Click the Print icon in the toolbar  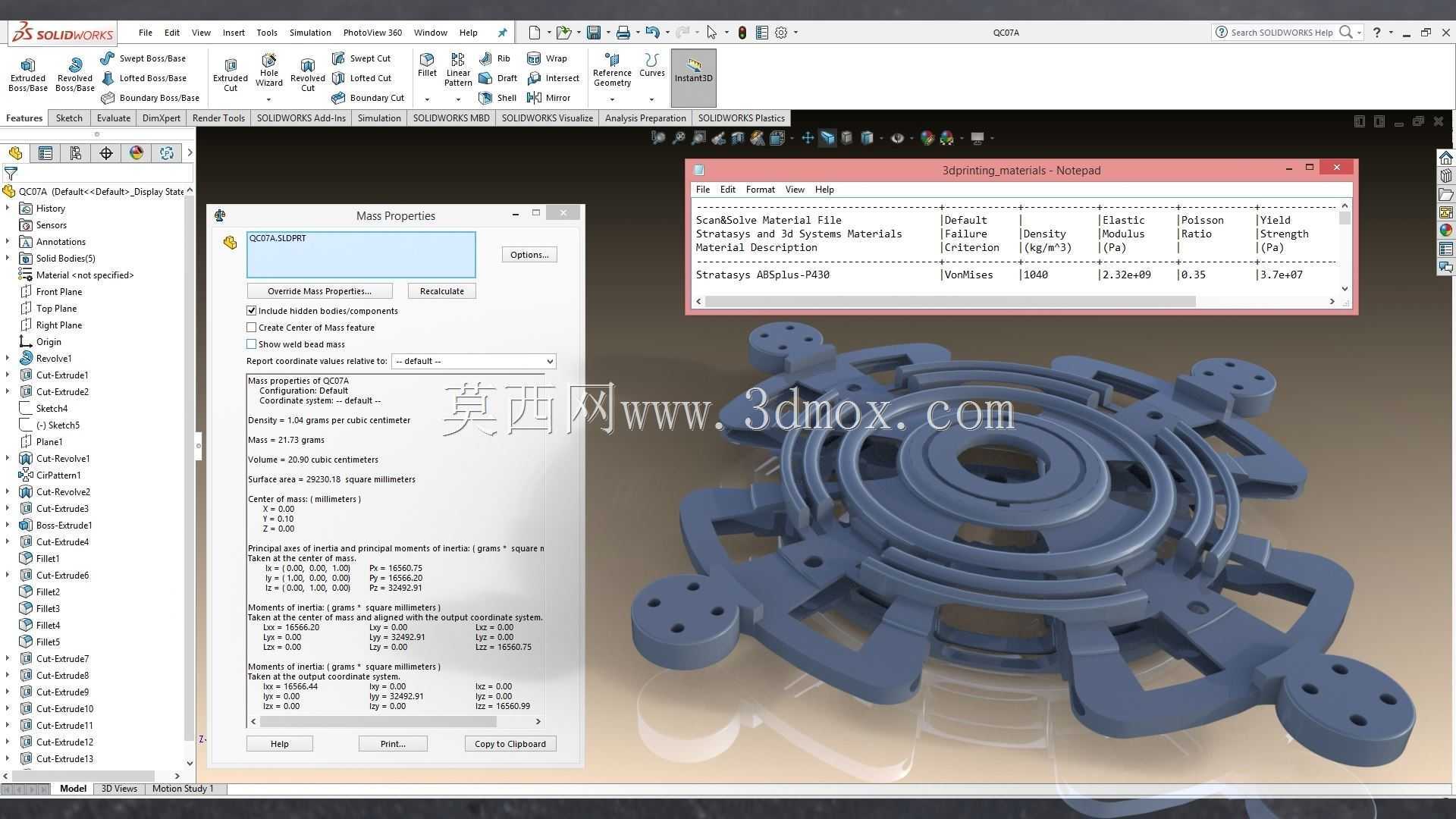(x=623, y=33)
